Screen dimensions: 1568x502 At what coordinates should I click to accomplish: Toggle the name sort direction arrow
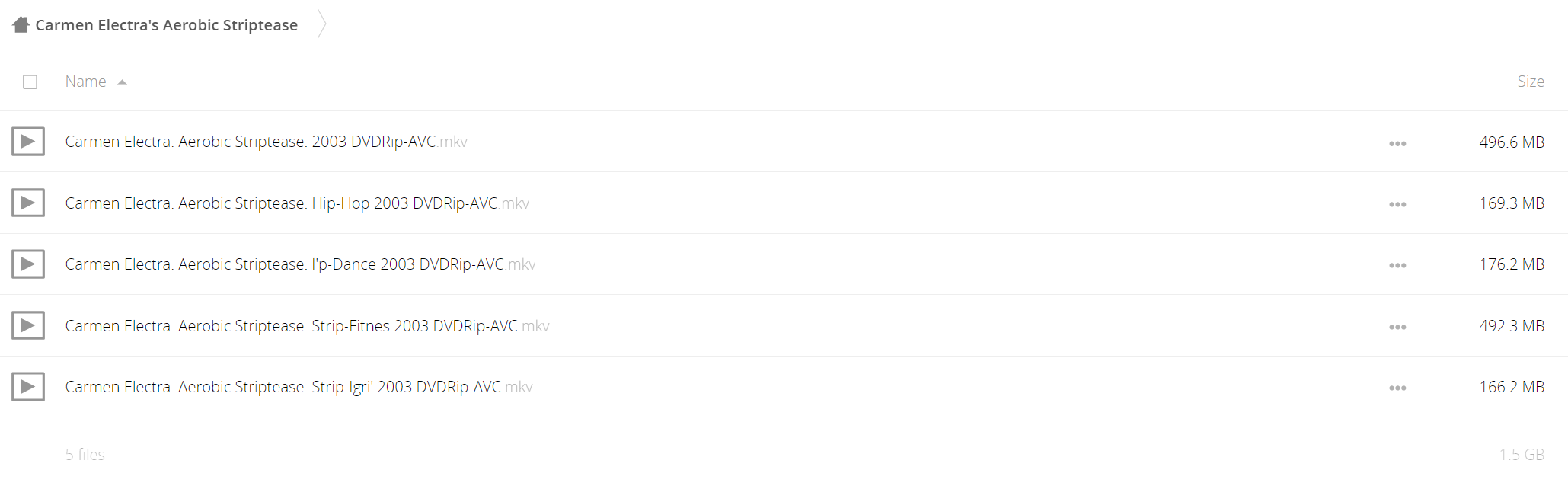tap(122, 82)
